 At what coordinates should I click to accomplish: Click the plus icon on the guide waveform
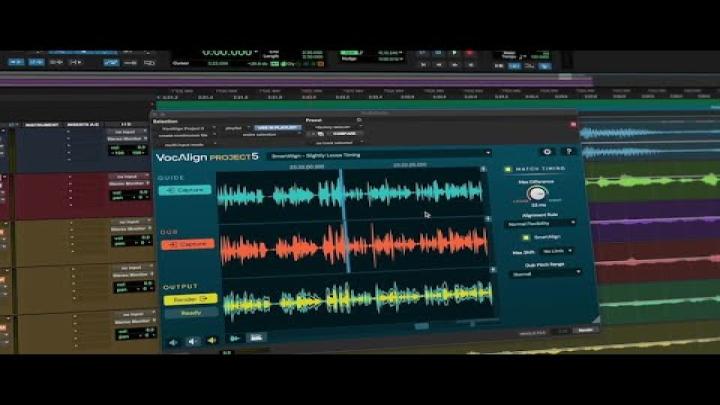[x=483, y=169]
